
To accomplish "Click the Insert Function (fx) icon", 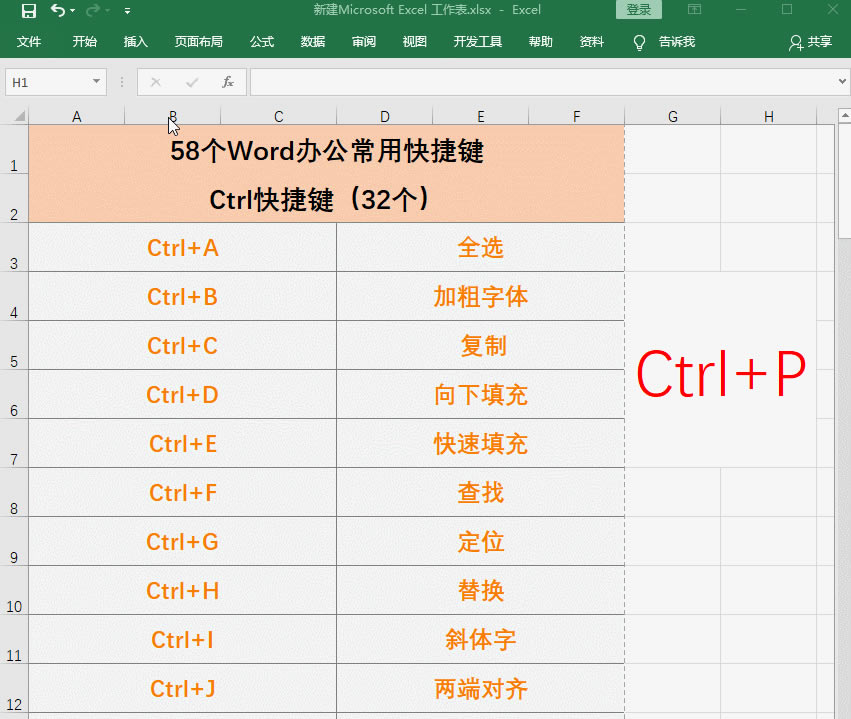I will 228,83.
